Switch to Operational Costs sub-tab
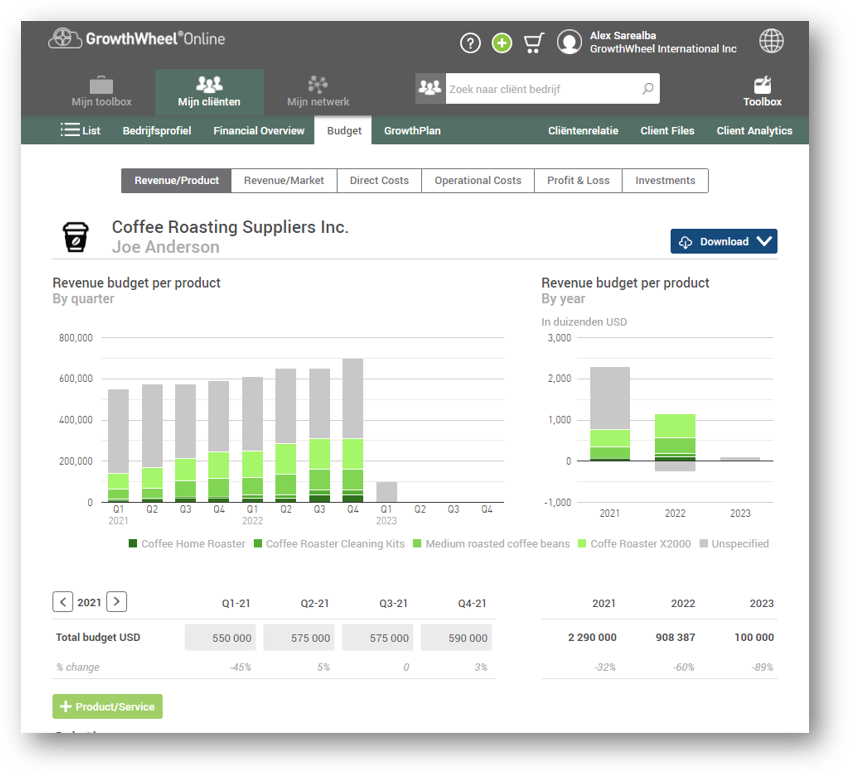This screenshot has height=774, width=850. click(478, 180)
